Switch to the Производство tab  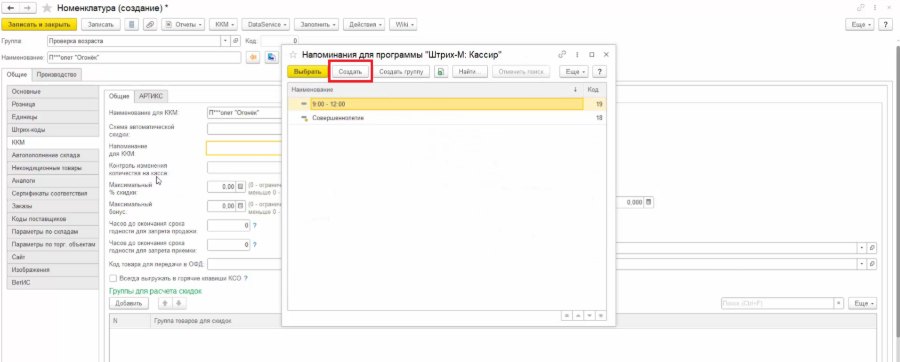pyautogui.click(x=57, y=74)
